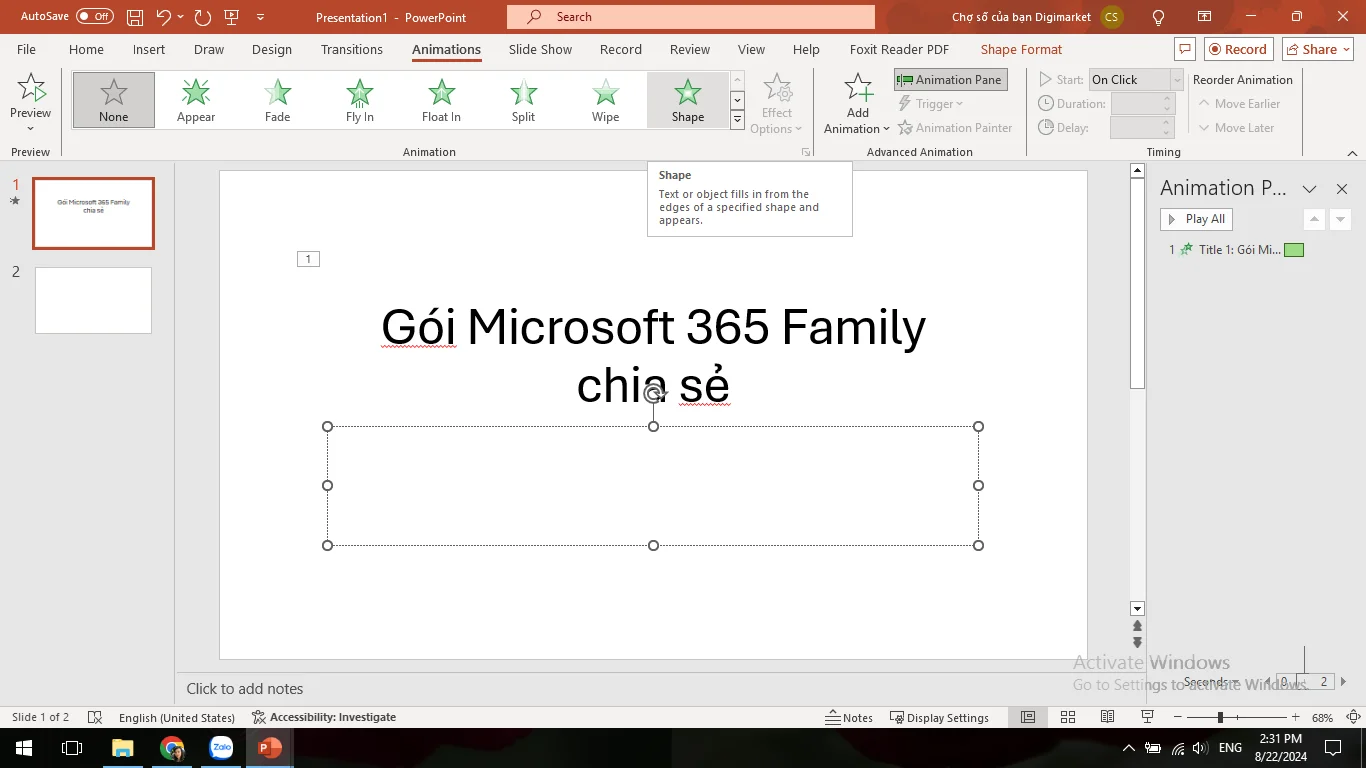Switch to the Transitions tab
This screenshot has height=768, width=1366.
(x=352, y=49)
